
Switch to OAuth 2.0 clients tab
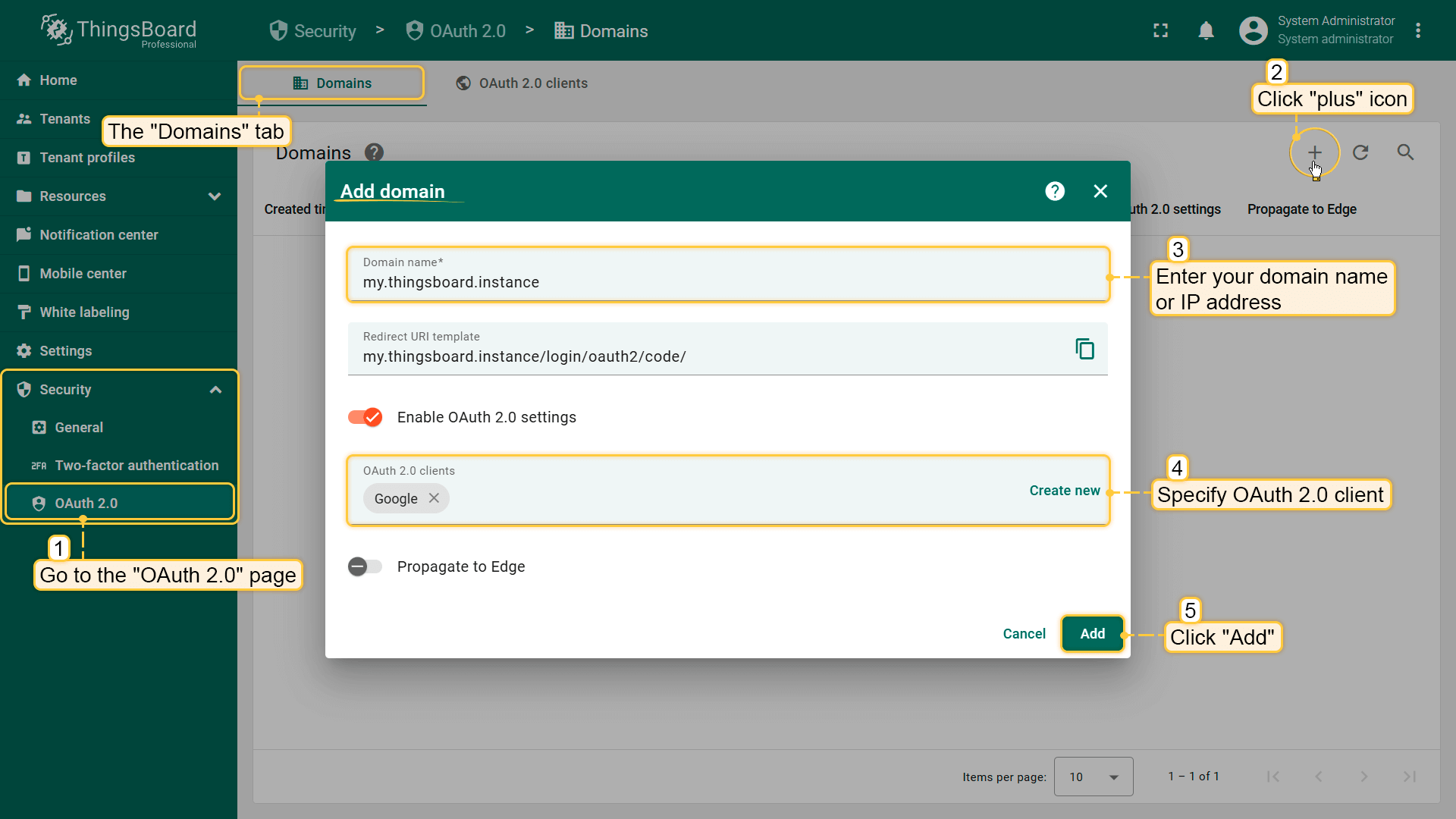click(522, 83)
